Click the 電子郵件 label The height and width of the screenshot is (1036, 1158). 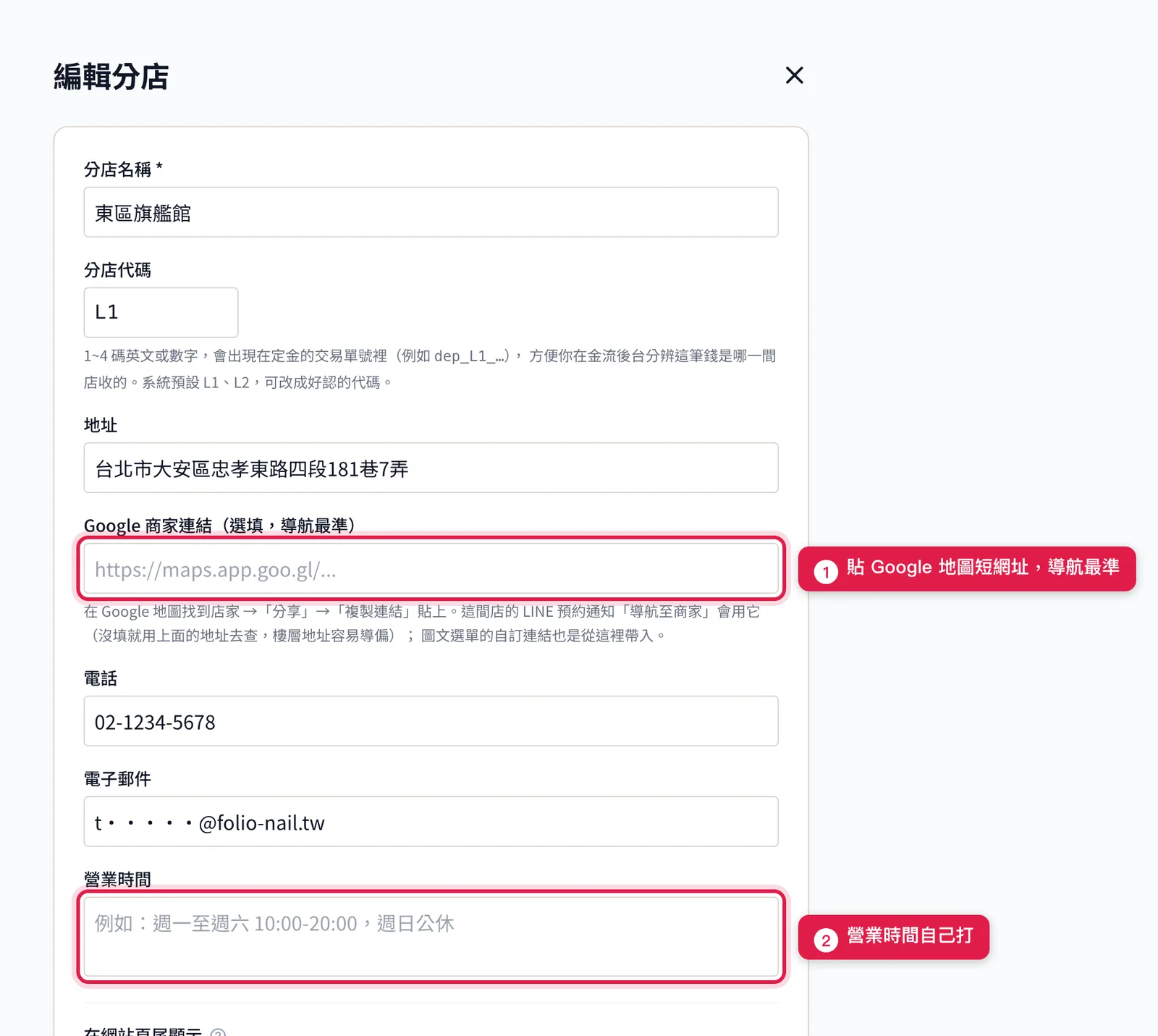117,779
